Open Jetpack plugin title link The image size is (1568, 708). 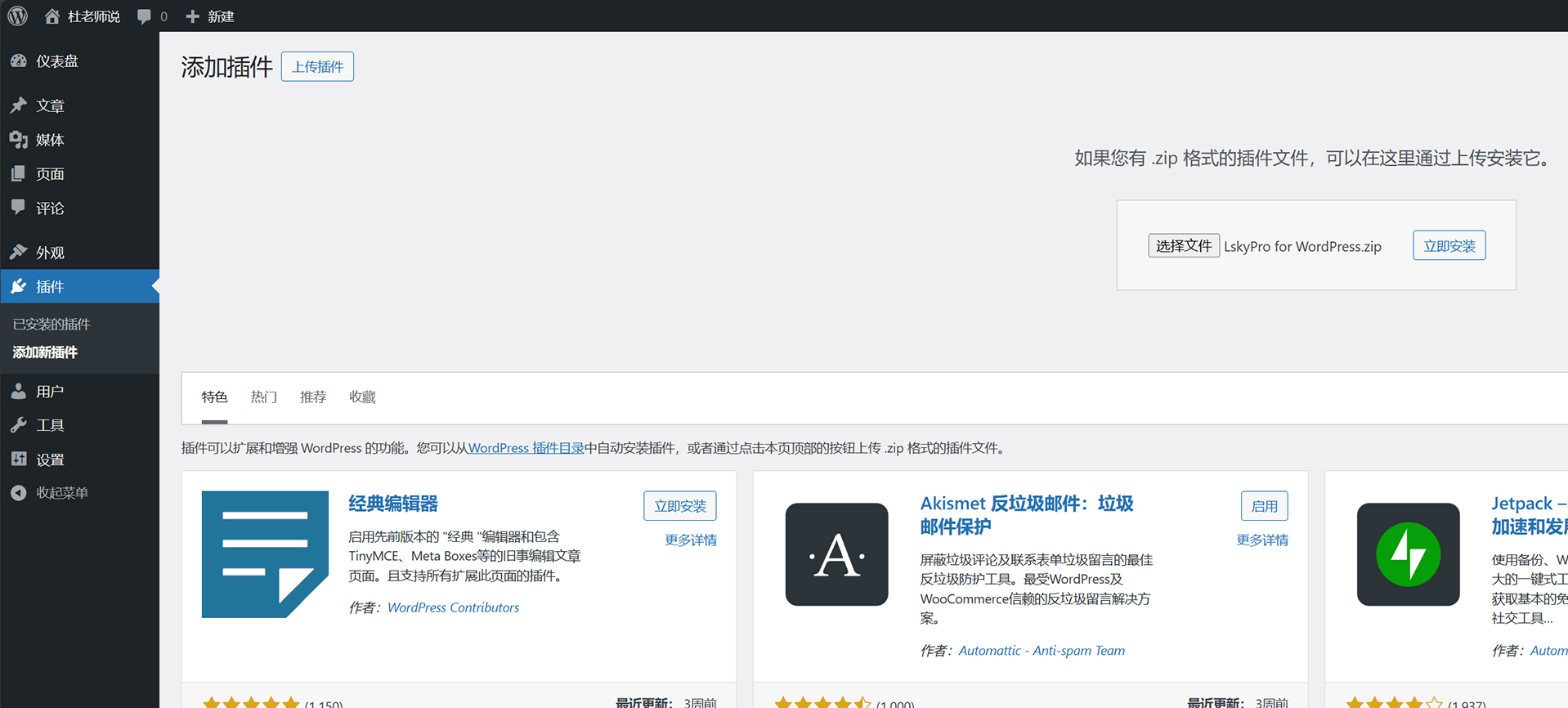coord(1529,515)
